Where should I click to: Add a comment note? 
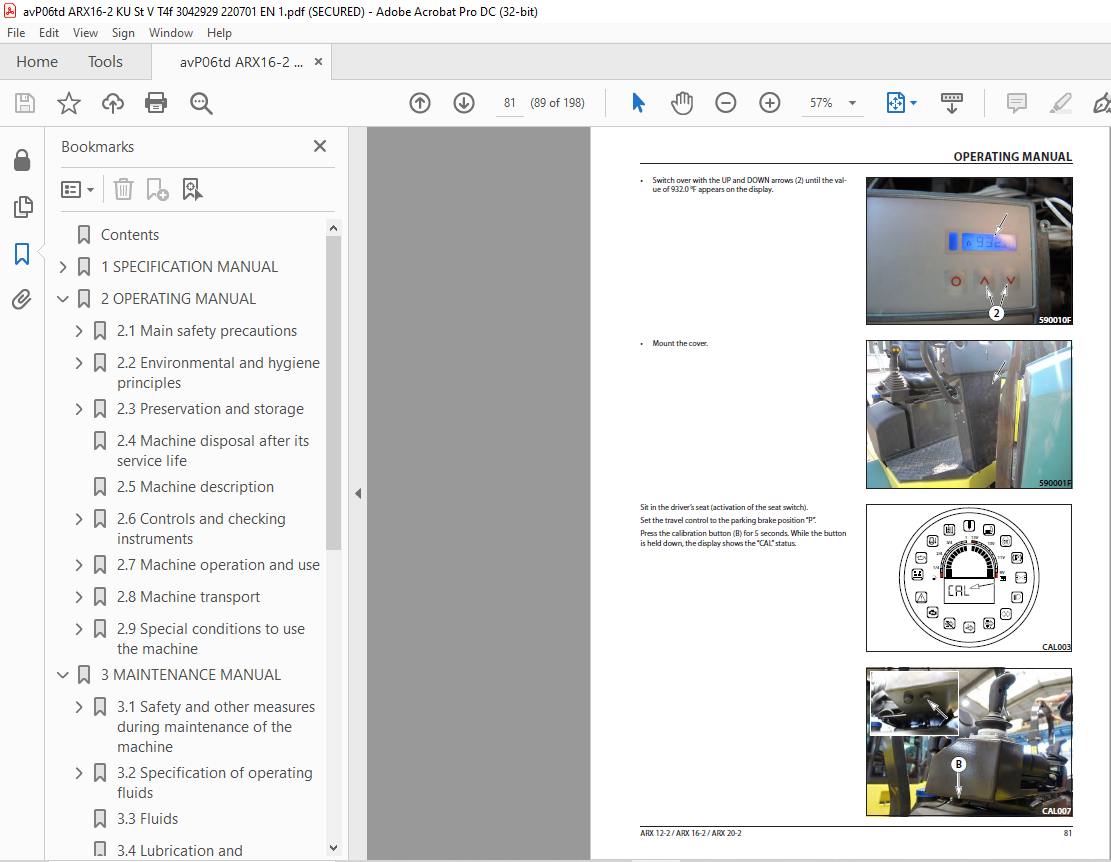(1017, 103)
